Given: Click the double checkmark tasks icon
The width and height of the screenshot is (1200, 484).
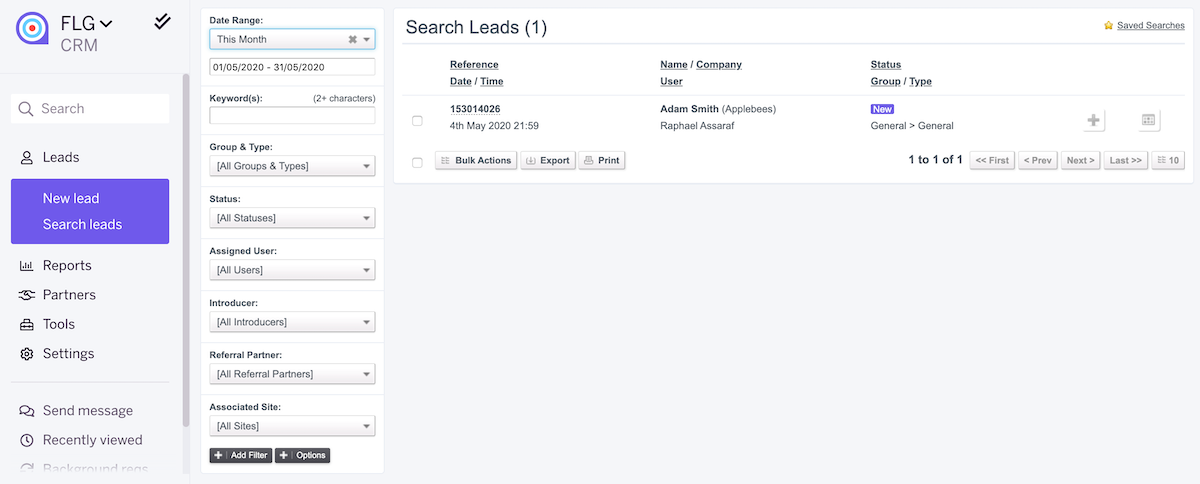Looking at the screenshot, I should click(162, 21).
